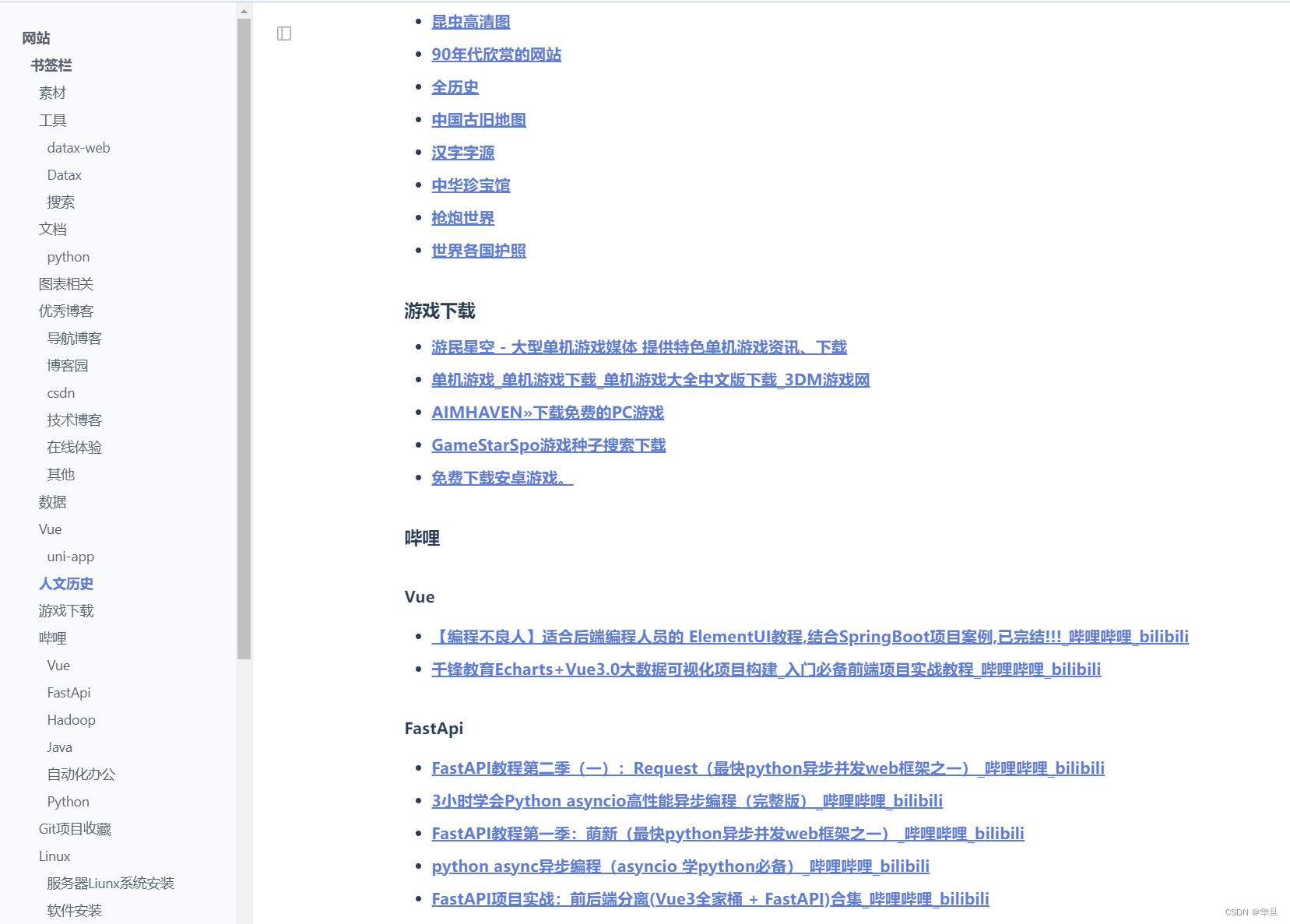
Task: Click the FastApi content heading
Action: pos(434,729)
